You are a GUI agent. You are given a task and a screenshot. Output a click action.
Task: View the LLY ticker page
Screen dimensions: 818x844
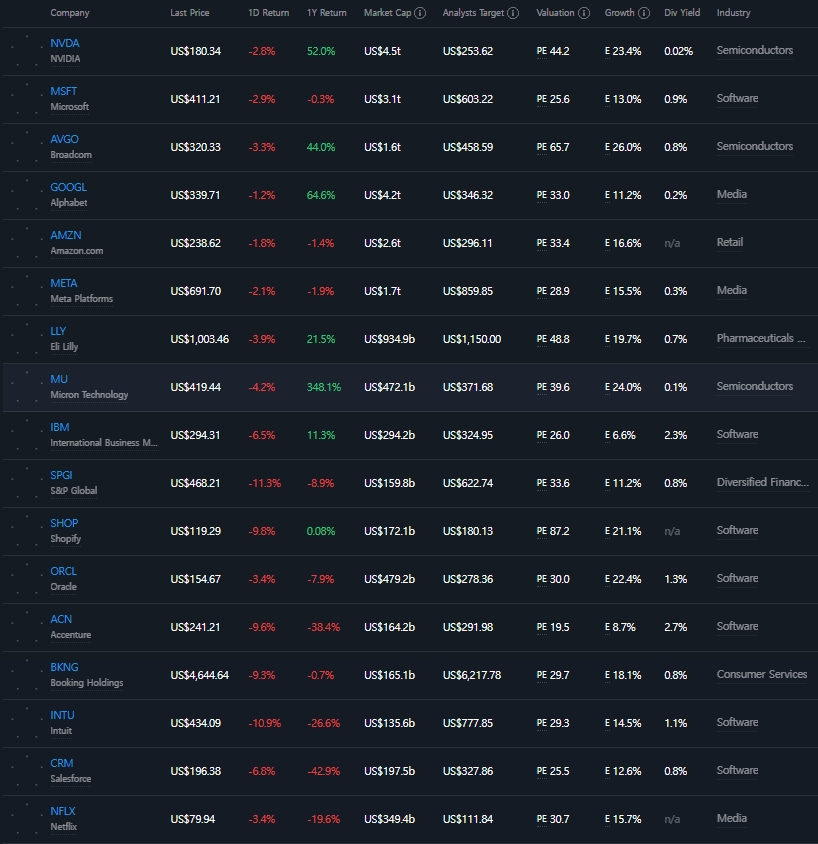[58, 331]
